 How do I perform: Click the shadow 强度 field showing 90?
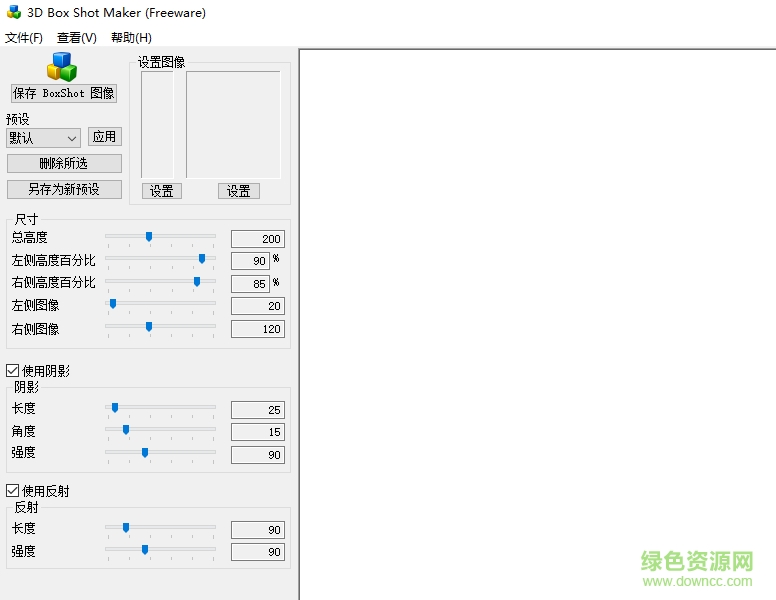coord(258,455)
